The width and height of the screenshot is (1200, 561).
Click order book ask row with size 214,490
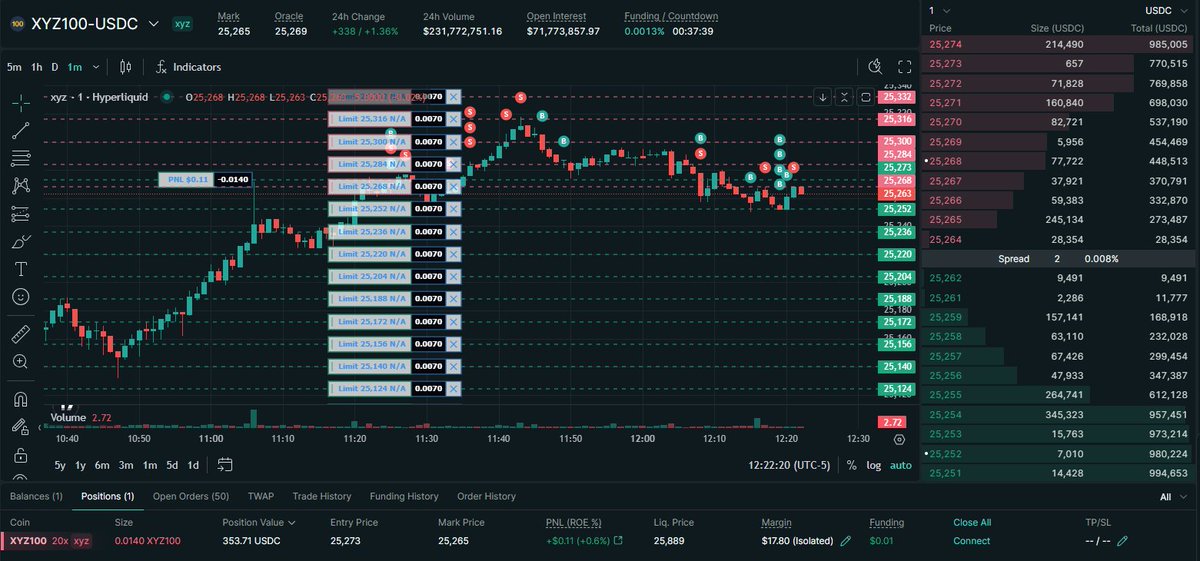coord(1059,44)
